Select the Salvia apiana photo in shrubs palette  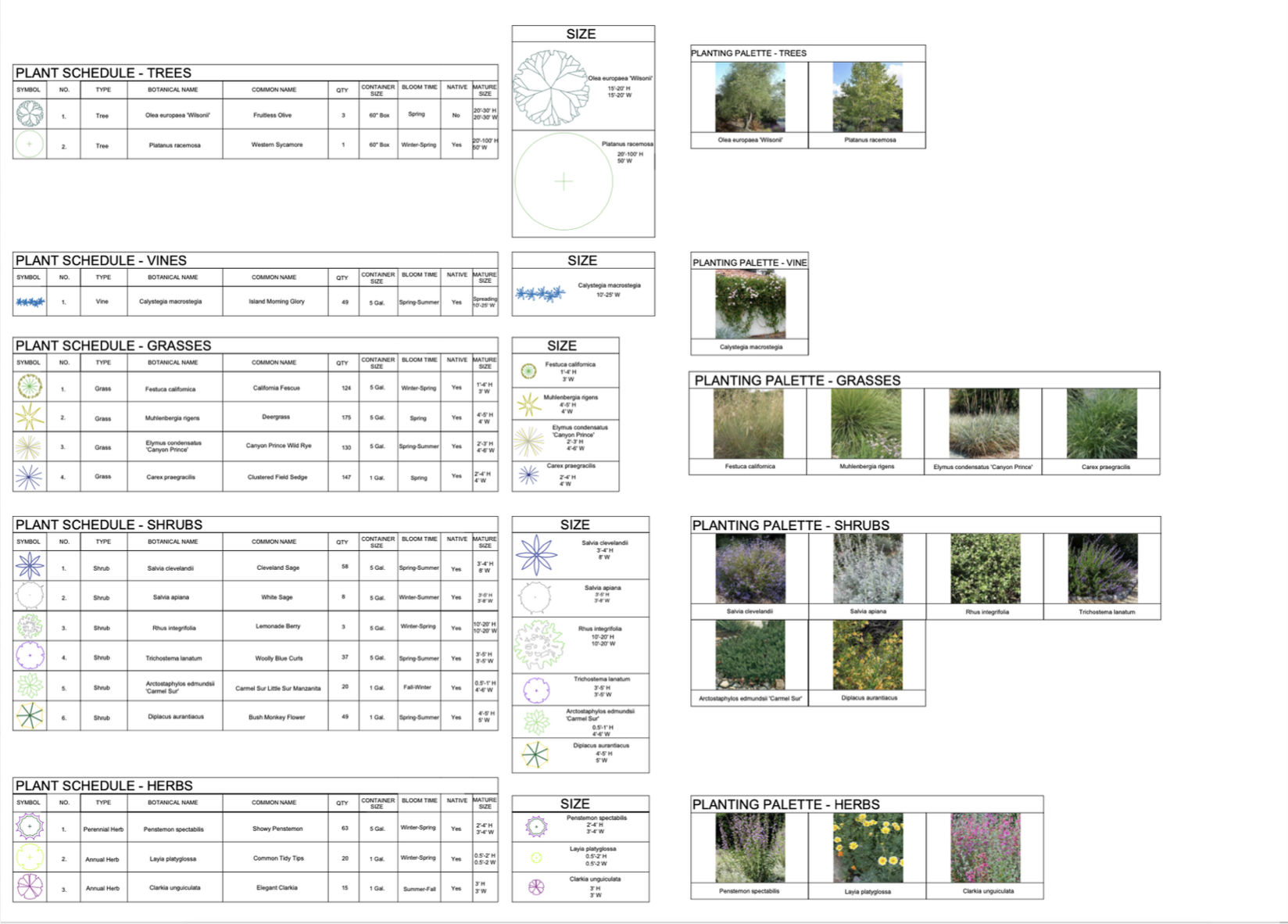coord(868,568)
